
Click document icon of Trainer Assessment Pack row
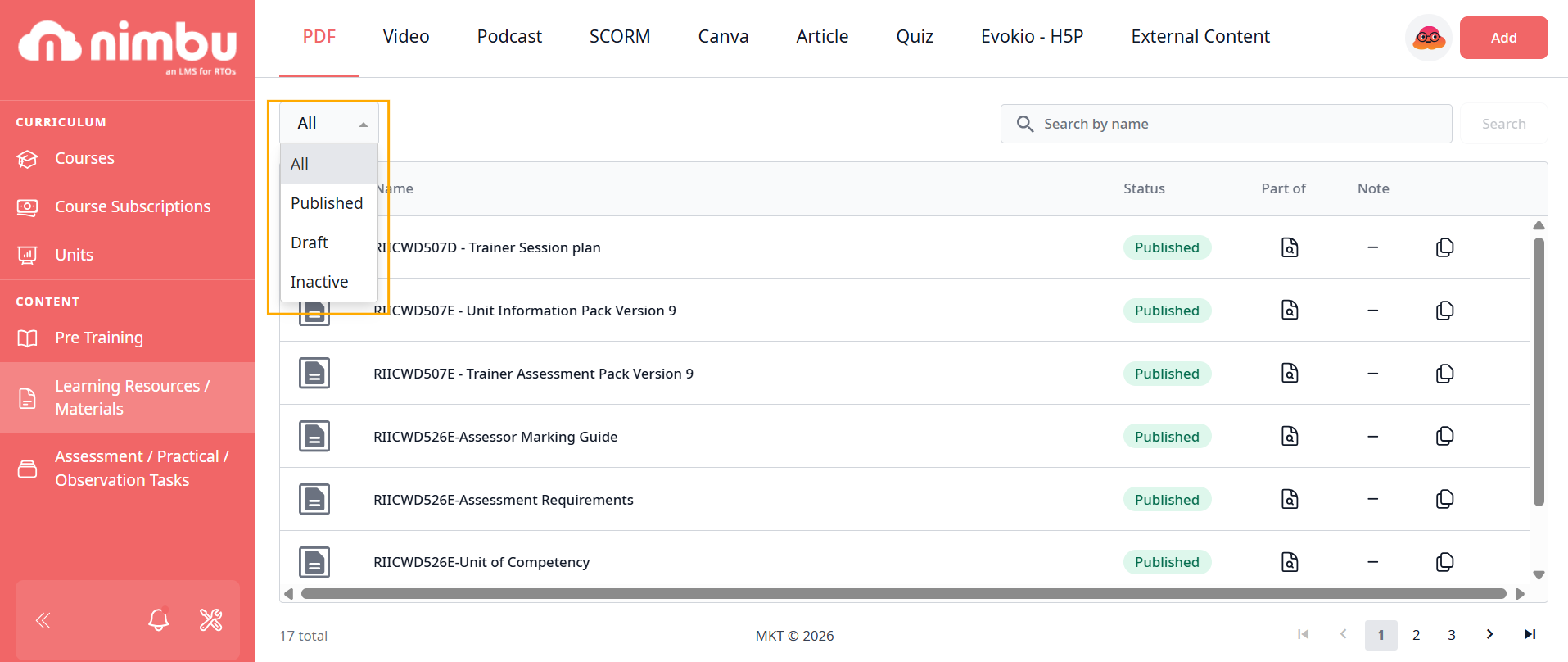pyautogui.click(x=314, y=373)
